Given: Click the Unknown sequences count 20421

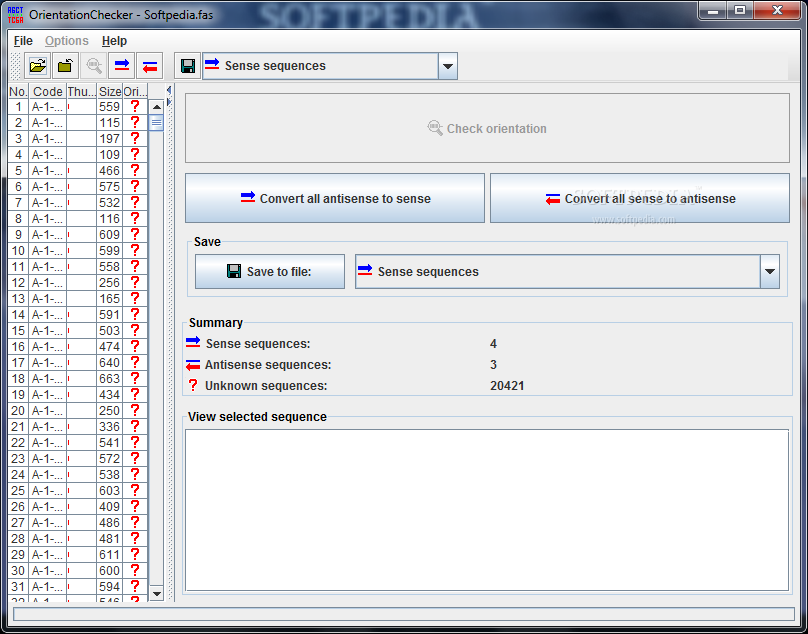Looking at the screenshot, I should coord(507,386).
